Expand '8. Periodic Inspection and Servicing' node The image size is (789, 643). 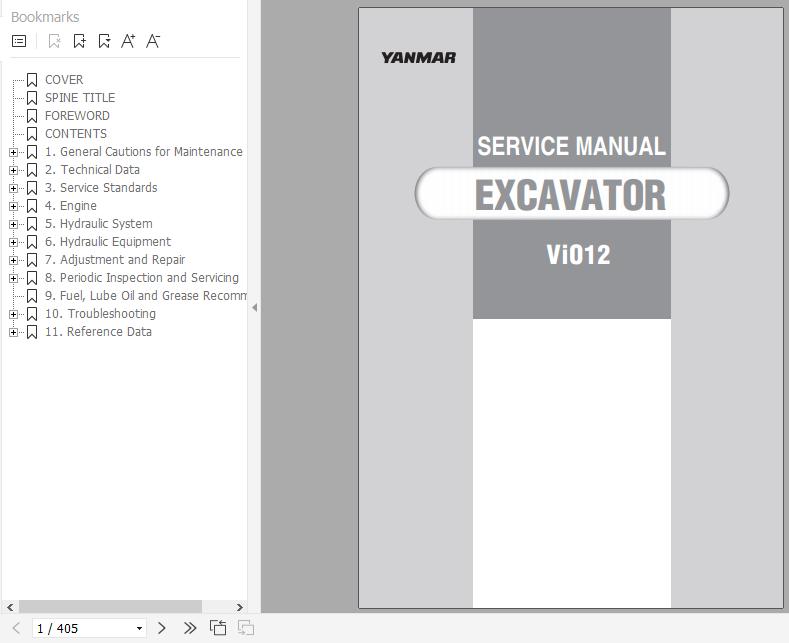(14, 278)
